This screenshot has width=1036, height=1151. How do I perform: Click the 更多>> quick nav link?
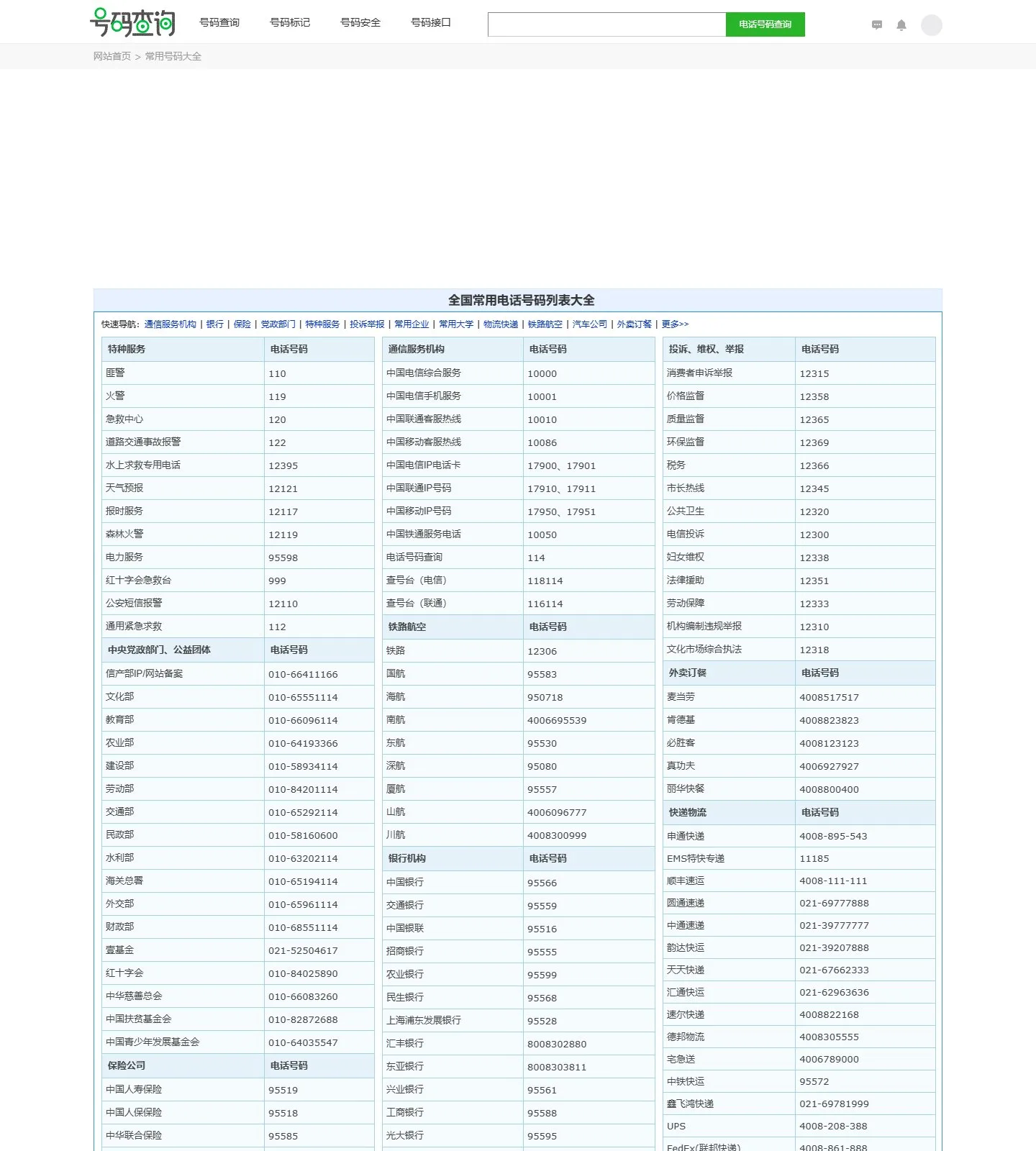(675, 324)
